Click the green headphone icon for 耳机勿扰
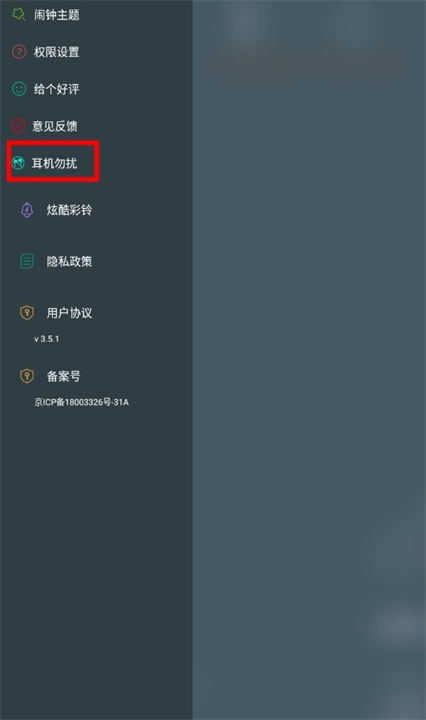This screenshot has height=720, width=426. 18,163
